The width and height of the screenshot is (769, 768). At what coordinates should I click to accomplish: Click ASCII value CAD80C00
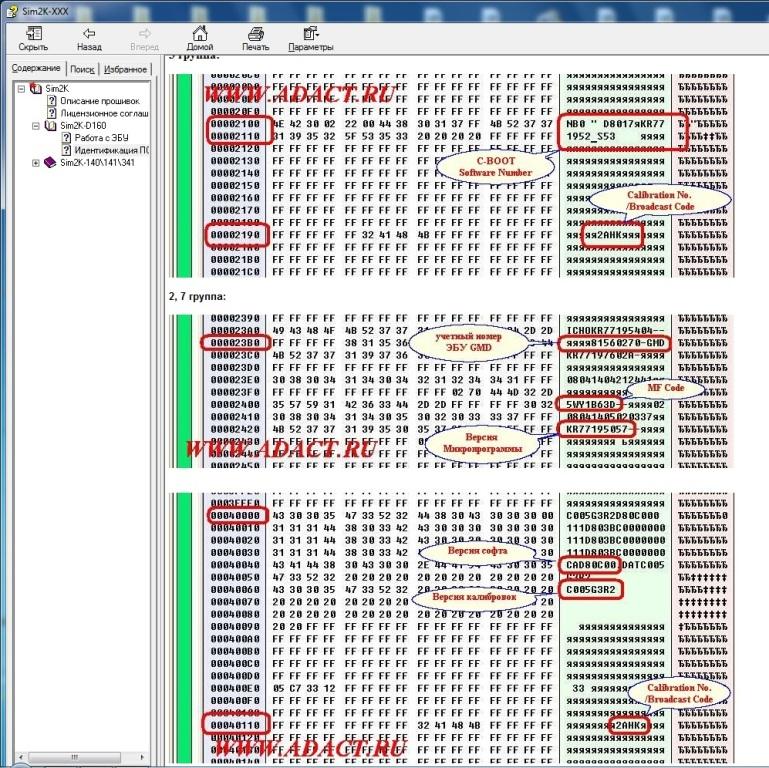point(590,565)
